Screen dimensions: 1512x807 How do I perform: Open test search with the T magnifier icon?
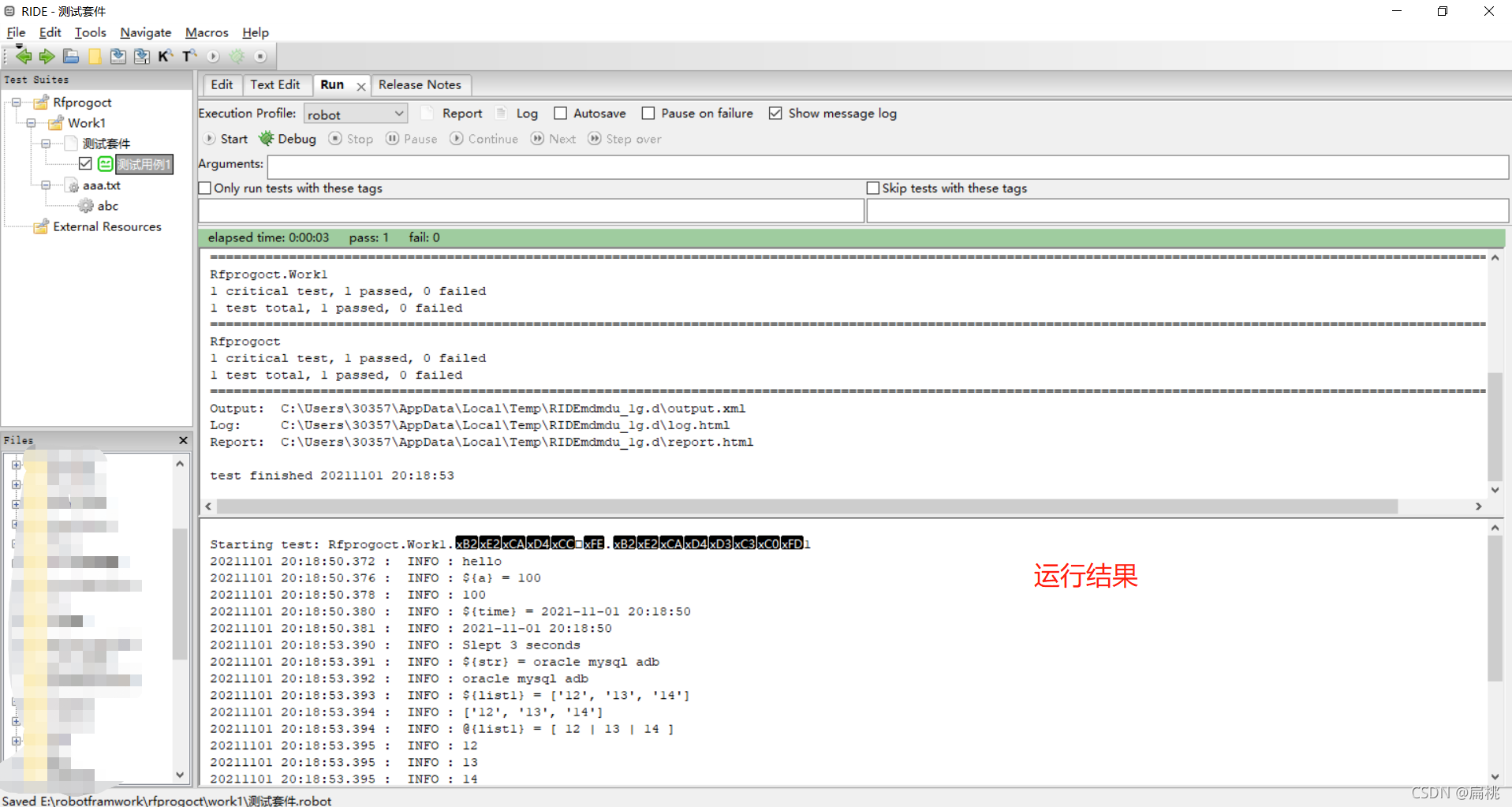coord(189,56)
